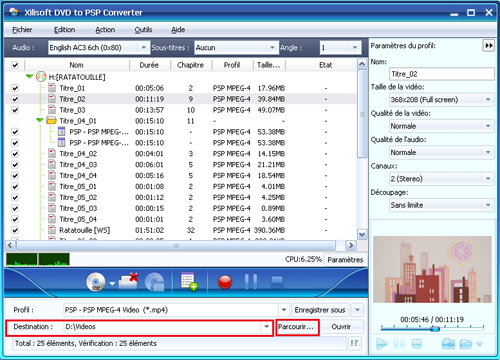This screenshot has width=500, height=360.
Task: Uncheck the Titre_04_04 checkbox
Action: click(x=15, y=175)
